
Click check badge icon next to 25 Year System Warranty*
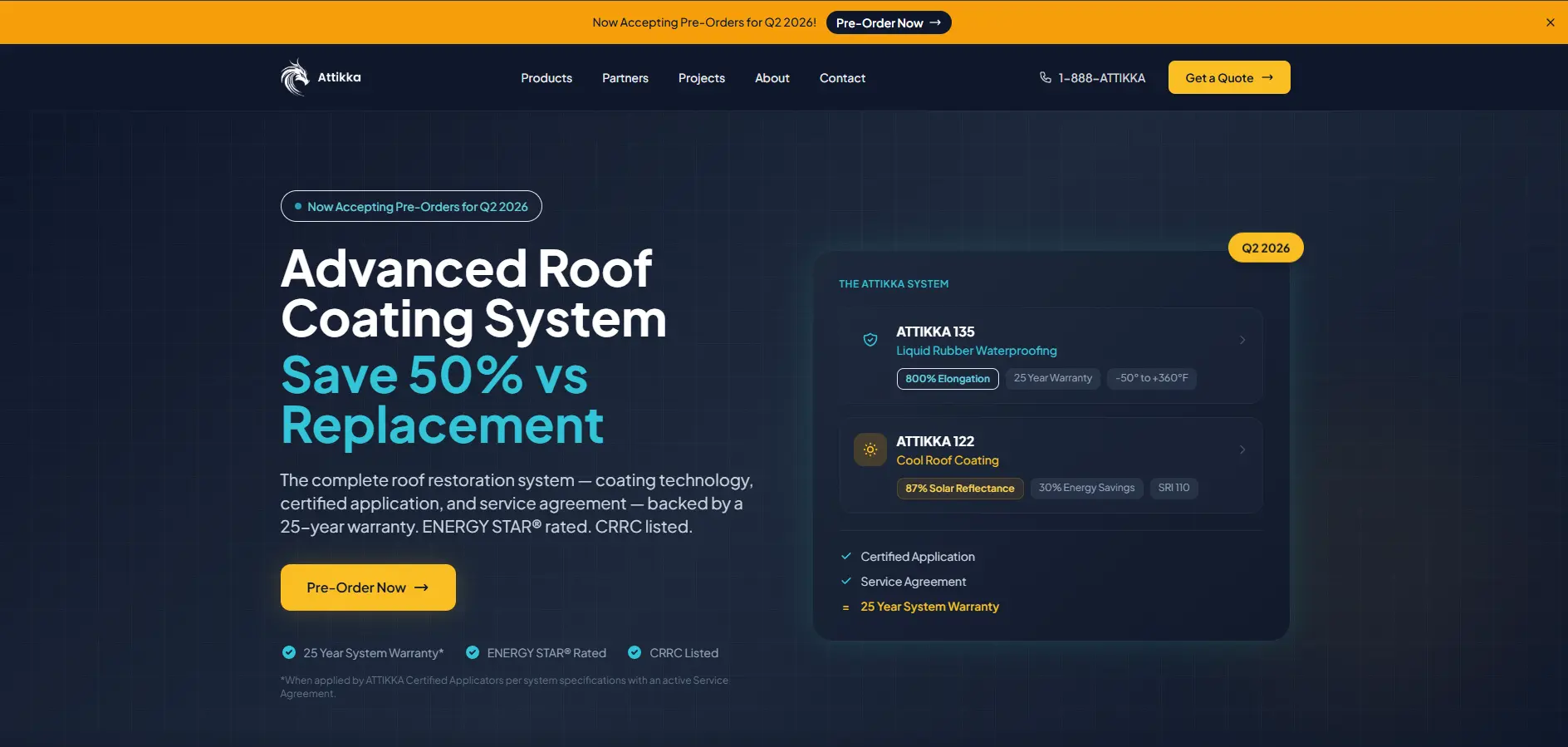coord(289,652)
